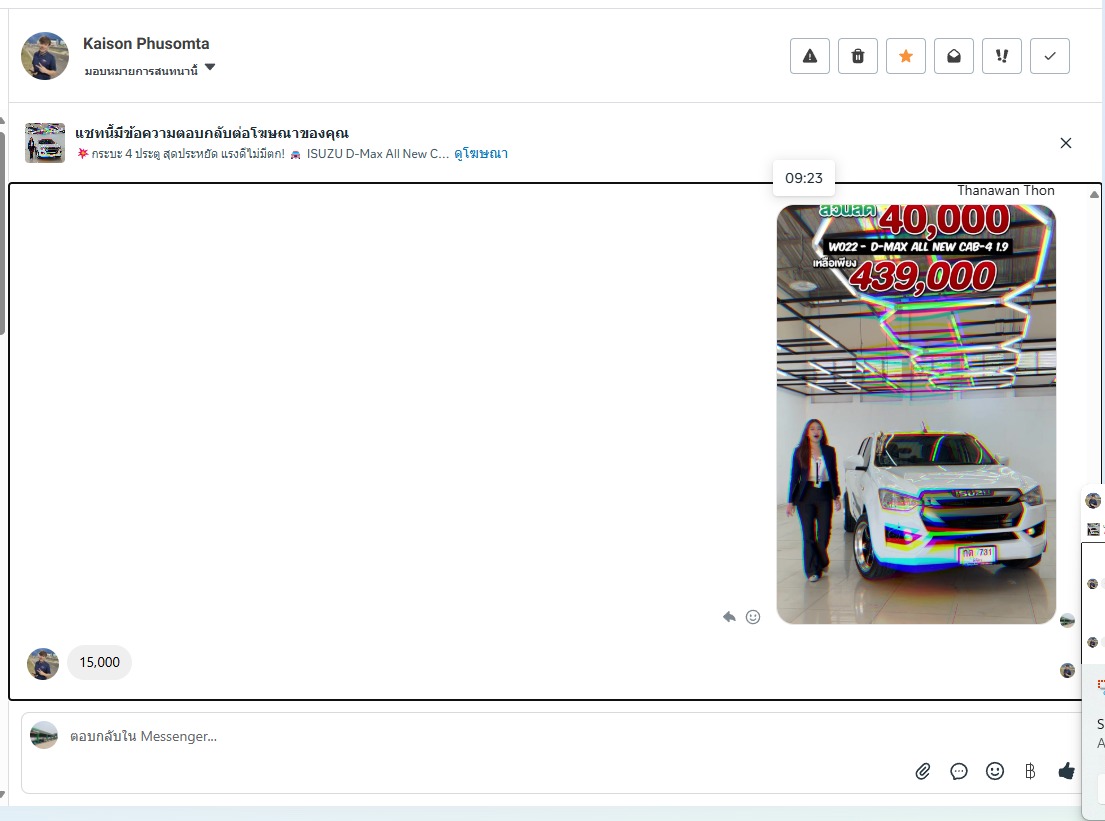
Task: Mark conversation unread with envelope icon
Action: [953, 56]
